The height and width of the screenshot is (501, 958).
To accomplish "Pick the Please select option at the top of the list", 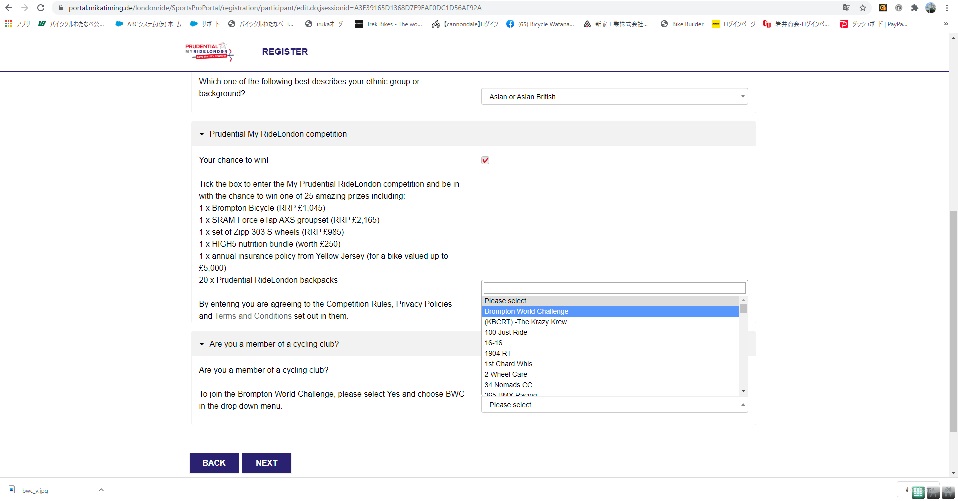I will tap(611, 301).
